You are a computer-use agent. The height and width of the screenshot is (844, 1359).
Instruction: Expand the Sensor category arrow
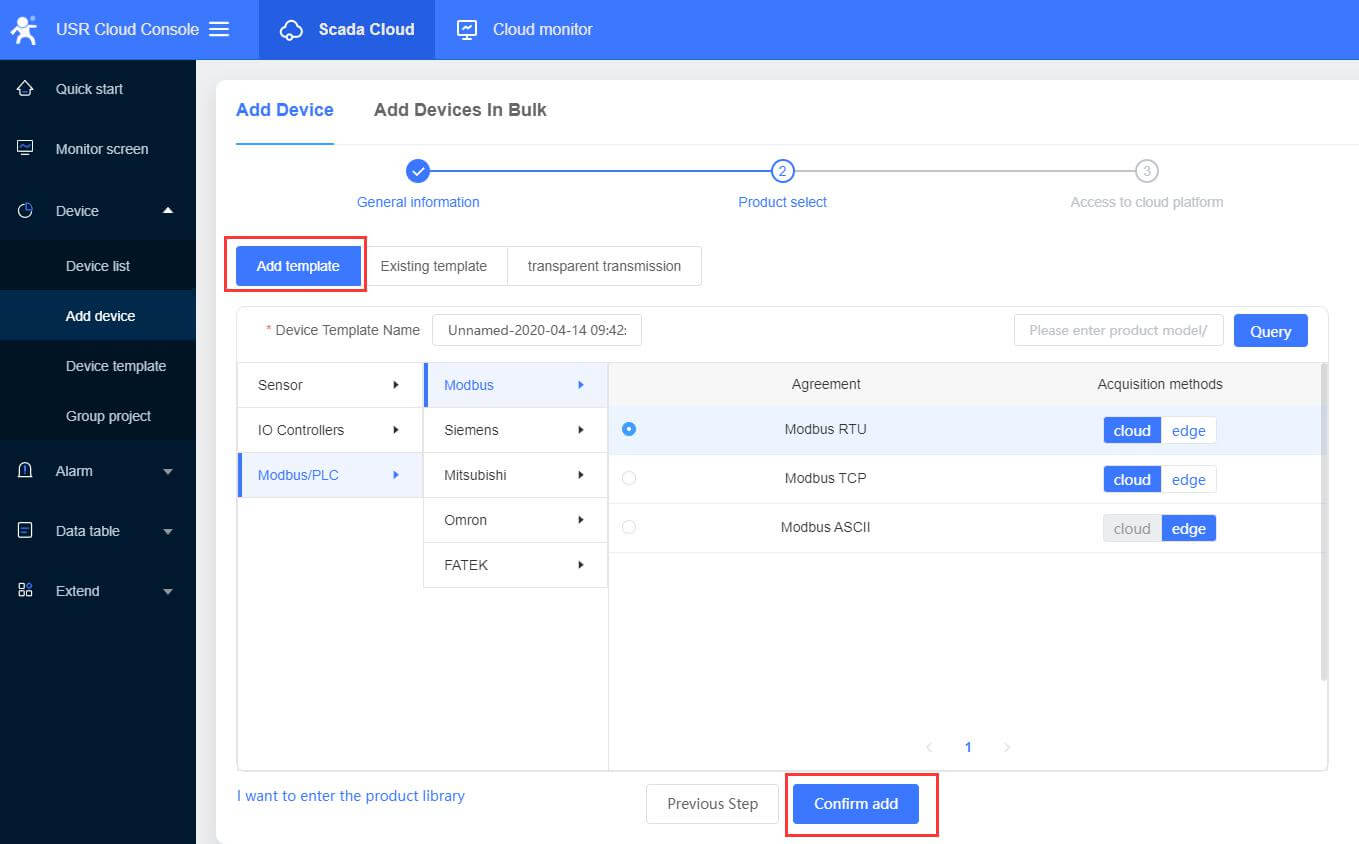coord(396,385)
